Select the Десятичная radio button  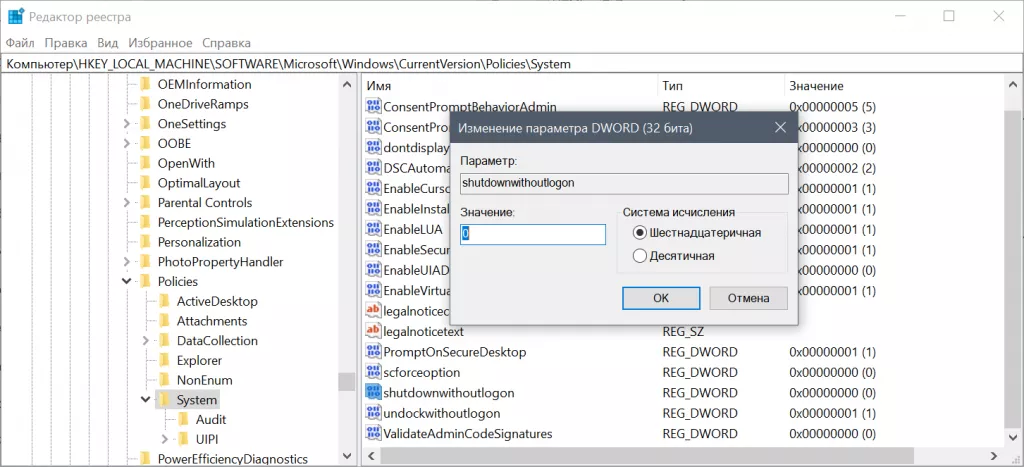click(x=640, y=256)
